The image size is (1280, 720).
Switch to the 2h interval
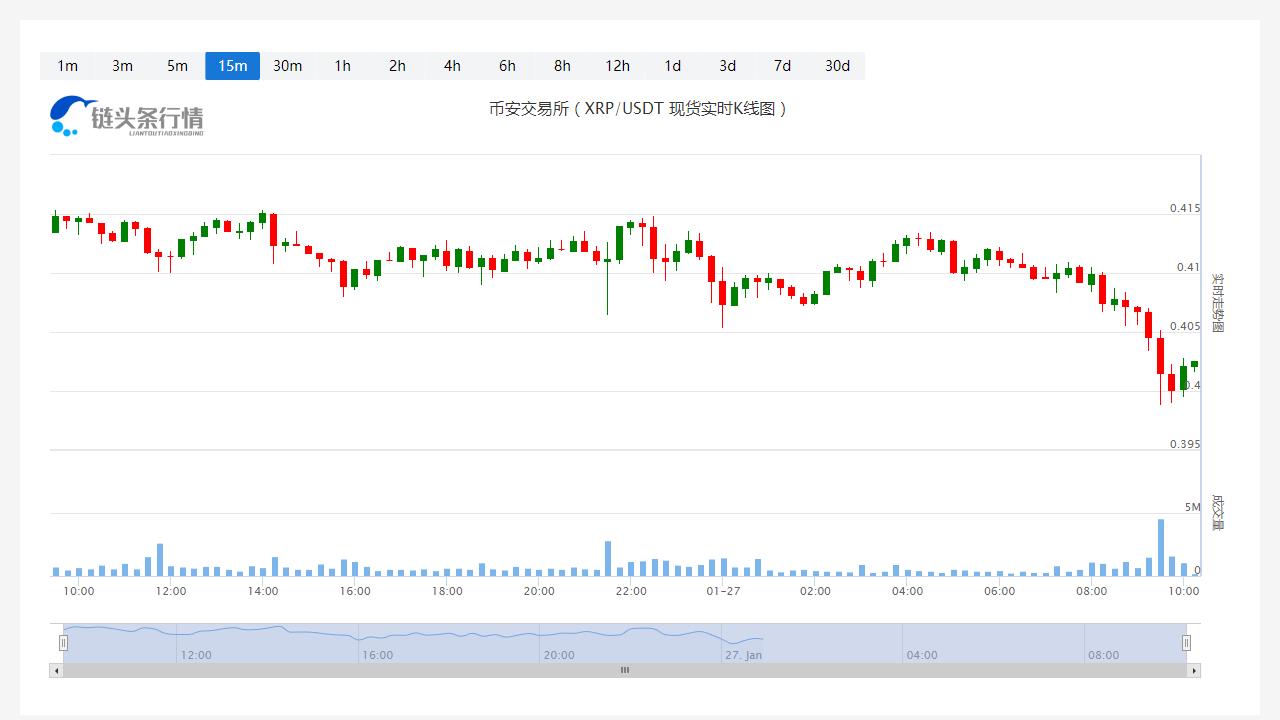point(397,66)
